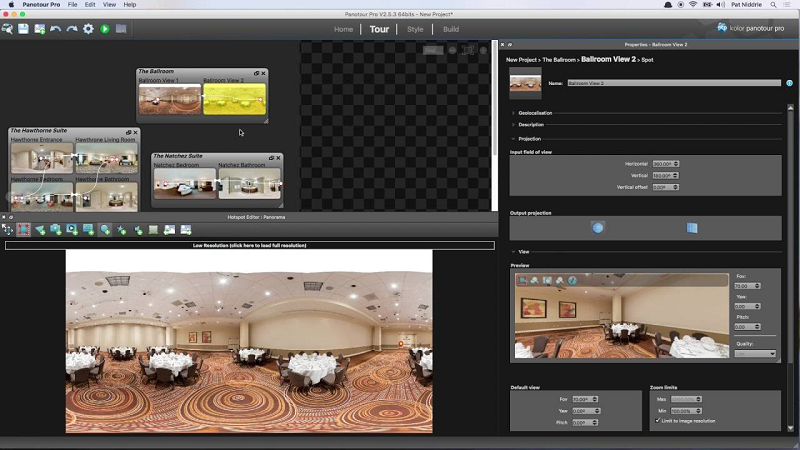Click the help icon in preview toolbar
The height and width of the screenshot is (450, 800).
tap(573, 281)
